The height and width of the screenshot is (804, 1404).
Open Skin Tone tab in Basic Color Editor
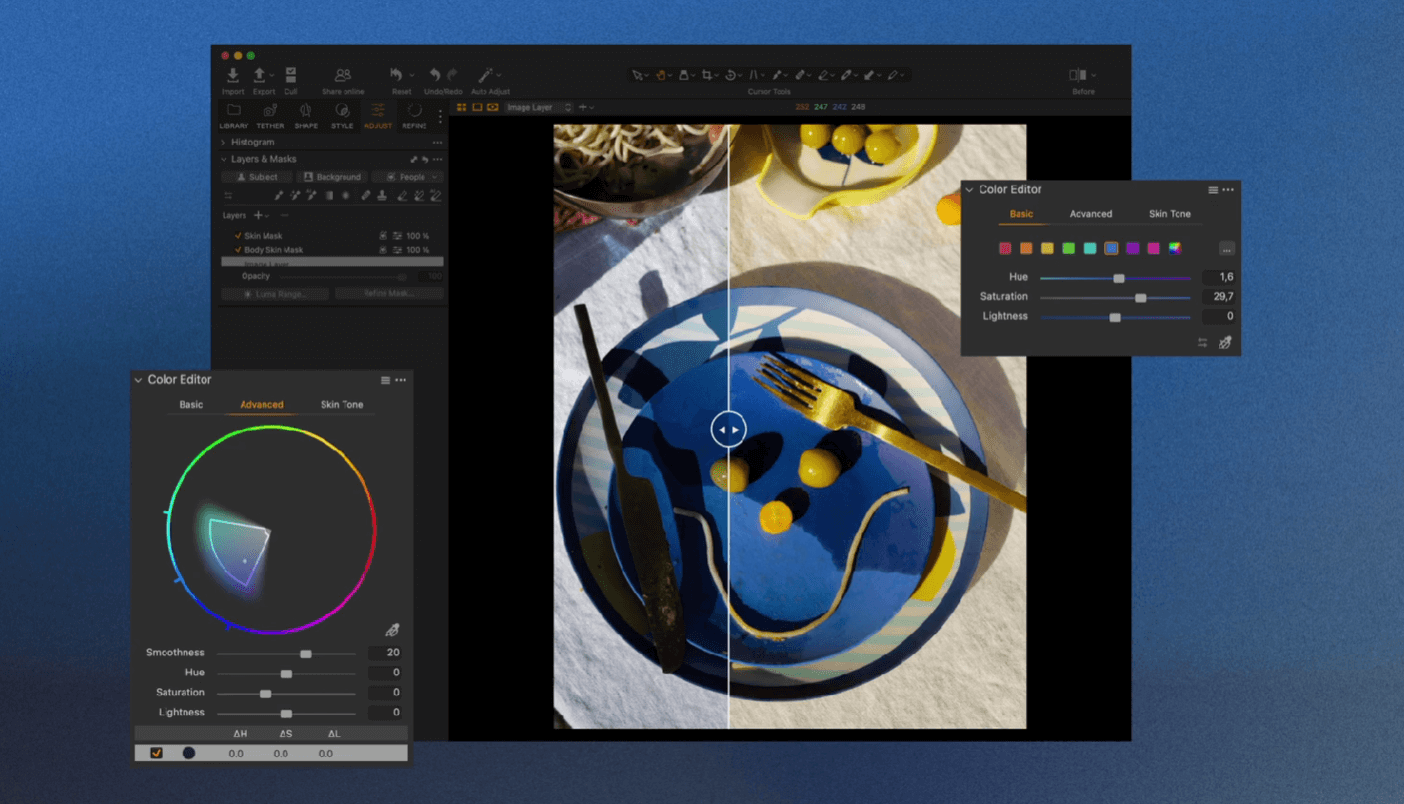tap(1169, 214)
